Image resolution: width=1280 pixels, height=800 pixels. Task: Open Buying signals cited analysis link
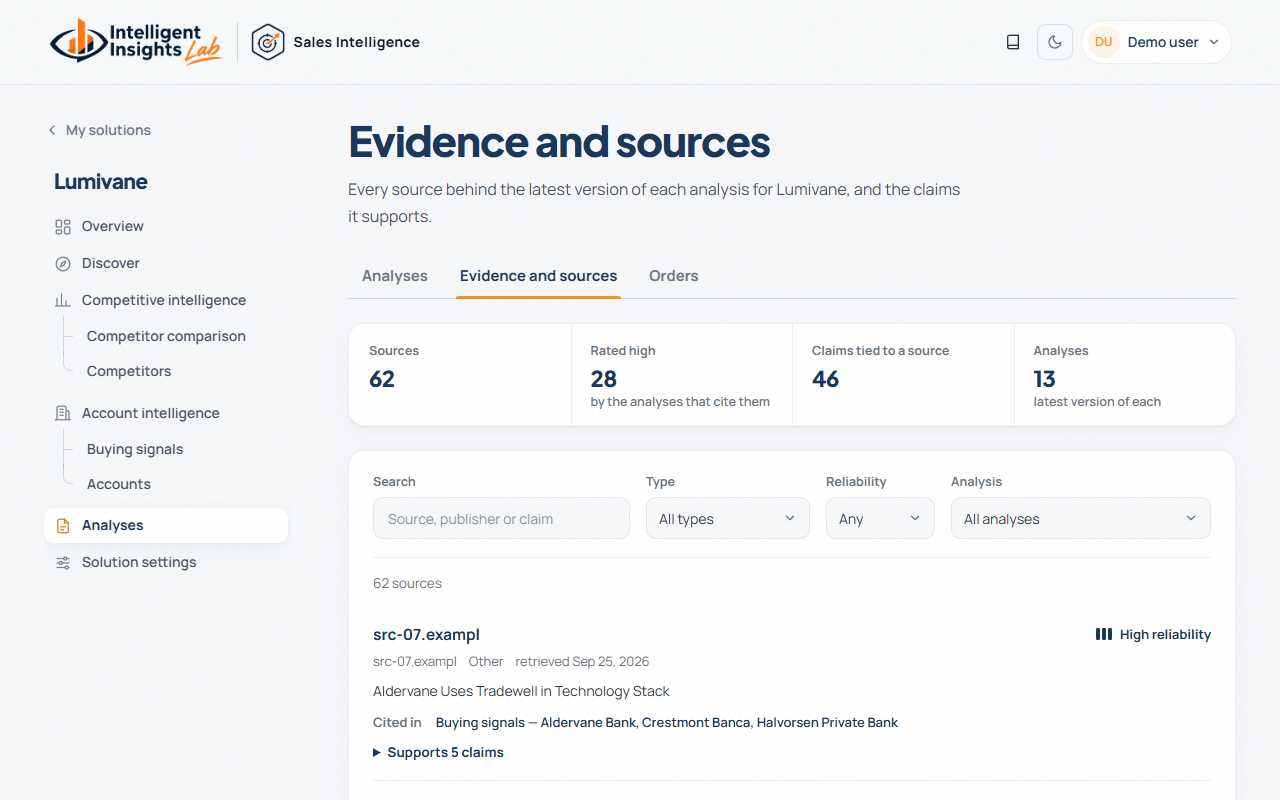667,722
